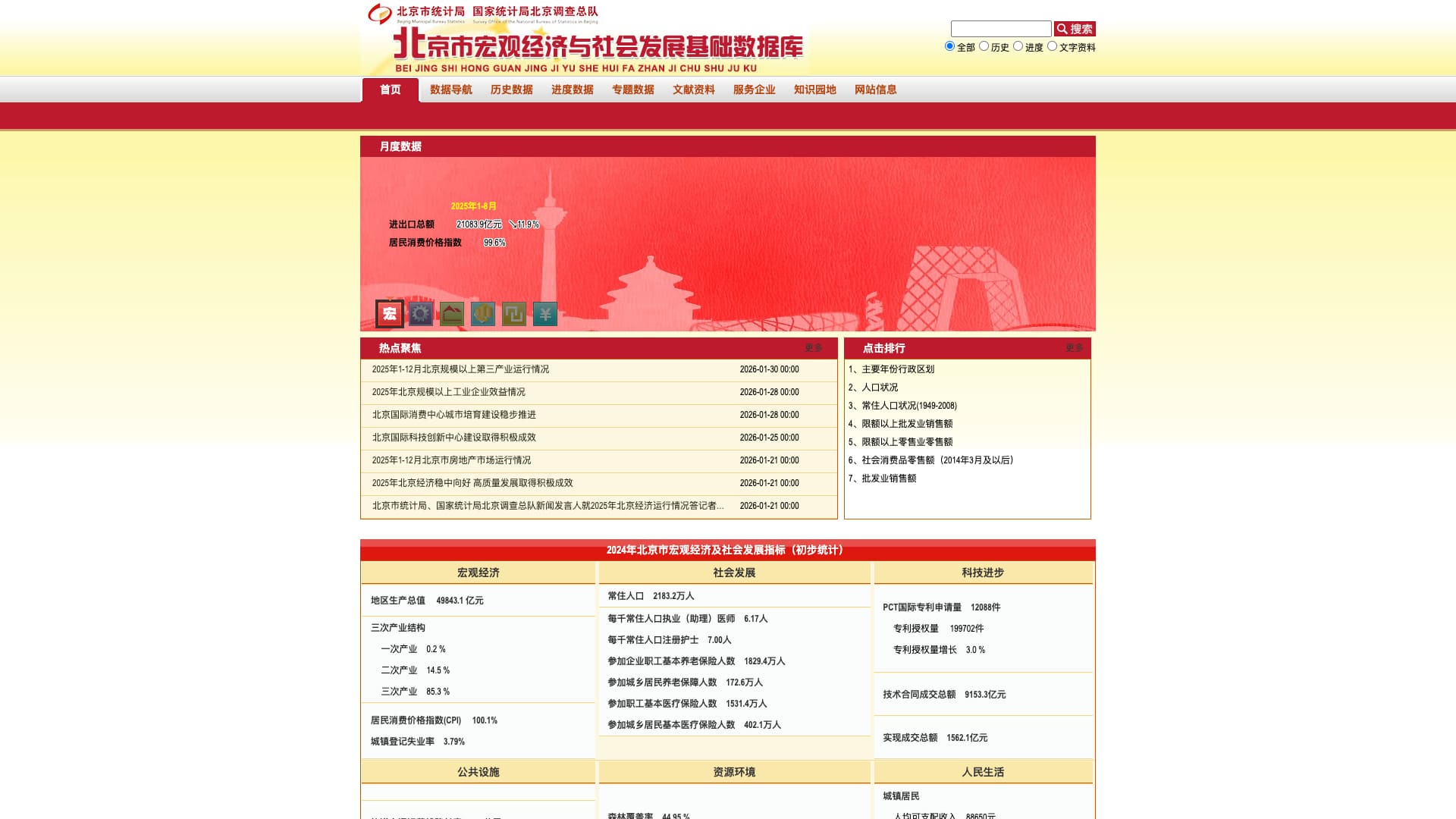
Task: Open article 2025年北京规模以上工业企业效益情况
Action: 448,392
